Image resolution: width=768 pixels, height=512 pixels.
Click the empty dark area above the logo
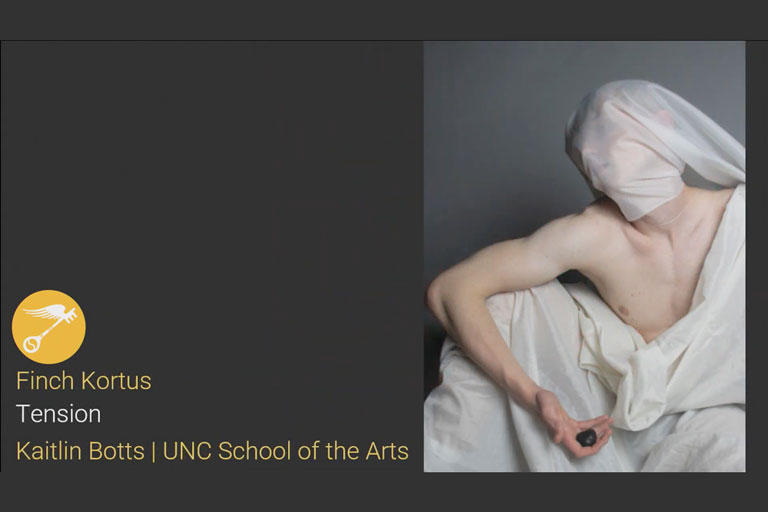(x=212, y=162)
